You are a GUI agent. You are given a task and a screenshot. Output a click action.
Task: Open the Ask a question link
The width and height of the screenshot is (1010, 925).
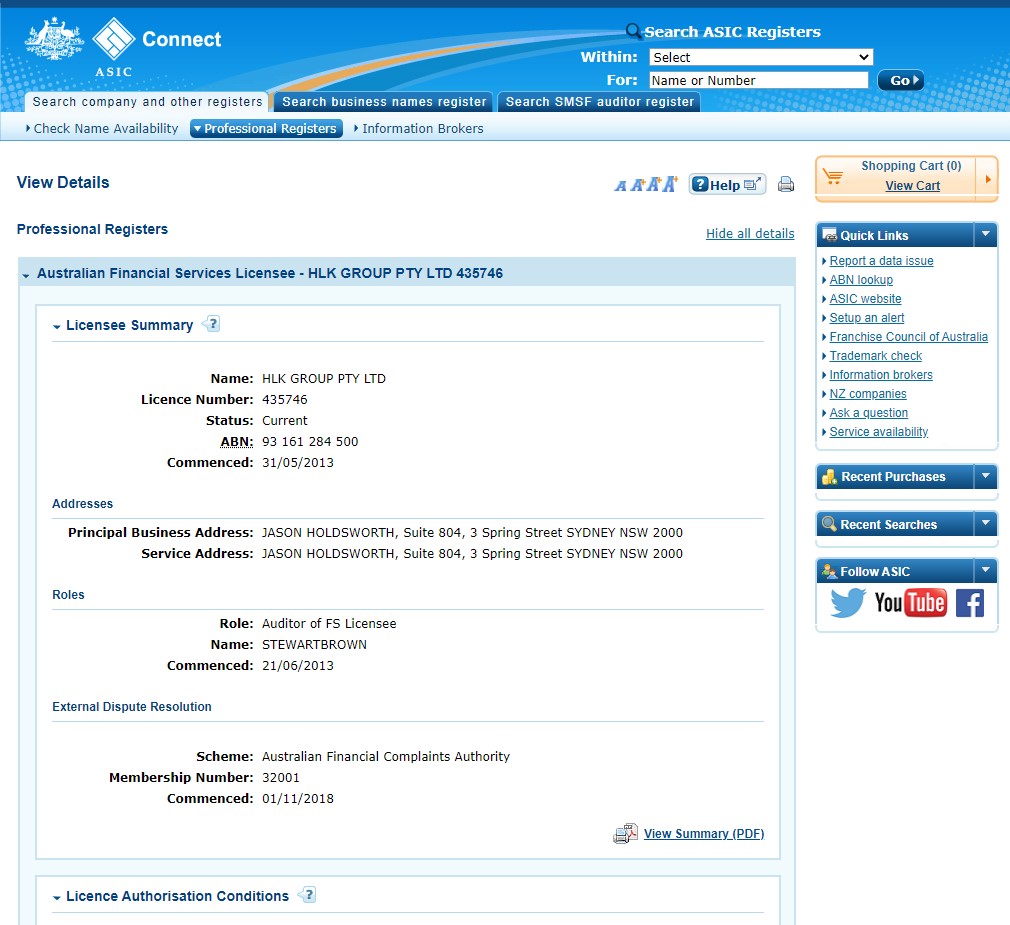tap(868, 412)
